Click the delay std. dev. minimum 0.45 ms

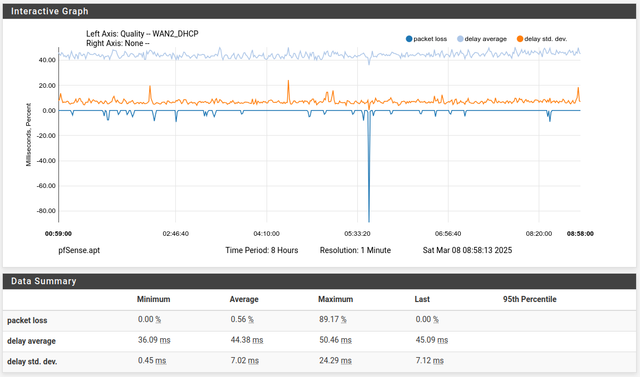pos(152,361)
